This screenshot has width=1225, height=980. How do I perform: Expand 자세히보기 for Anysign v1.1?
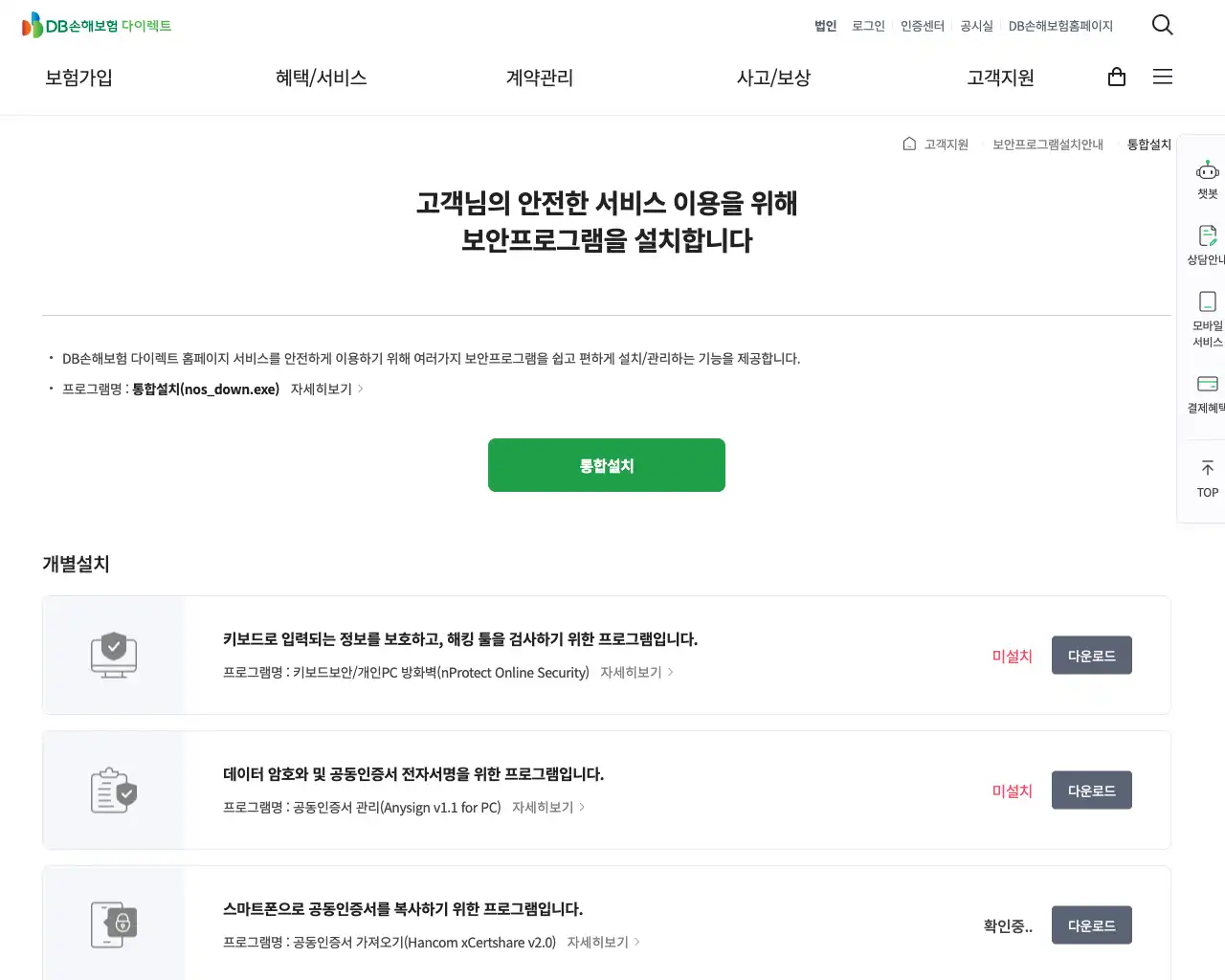click(x=548, y=808)
